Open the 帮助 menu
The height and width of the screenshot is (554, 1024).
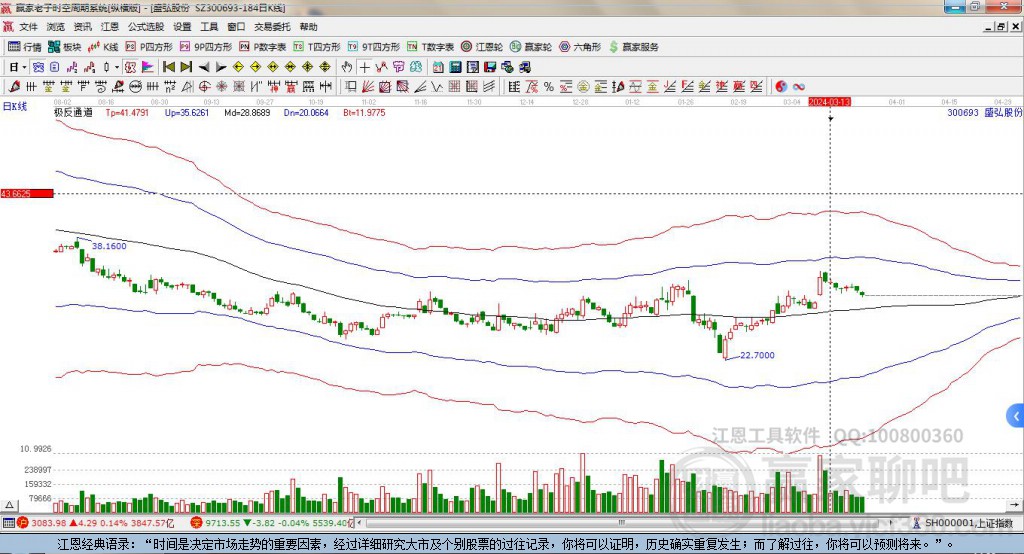308,27
